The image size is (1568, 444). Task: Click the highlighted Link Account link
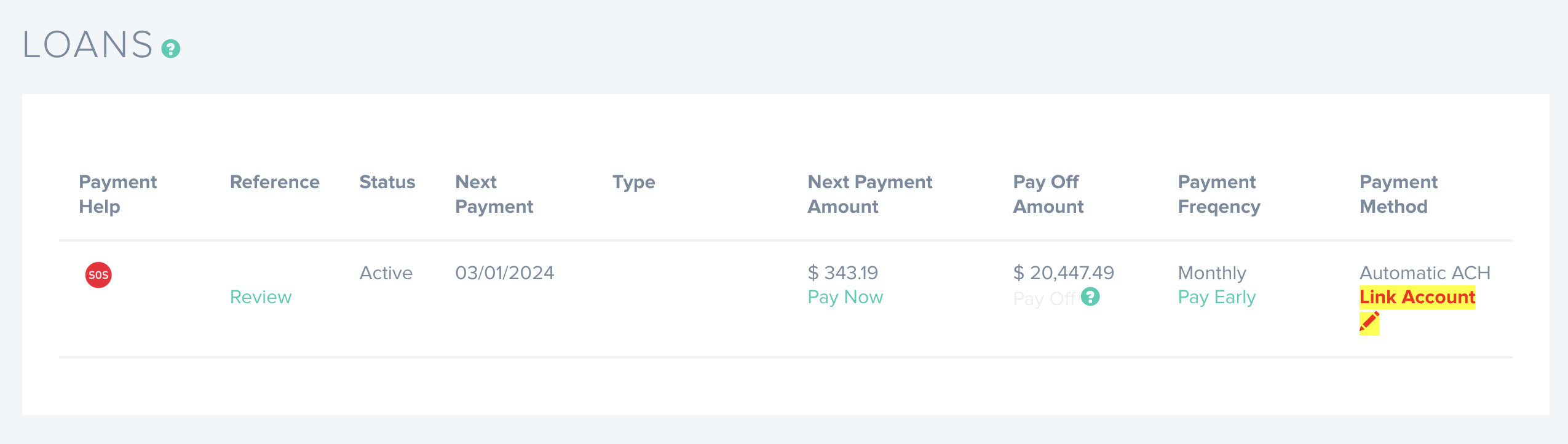coord(1417,297)
